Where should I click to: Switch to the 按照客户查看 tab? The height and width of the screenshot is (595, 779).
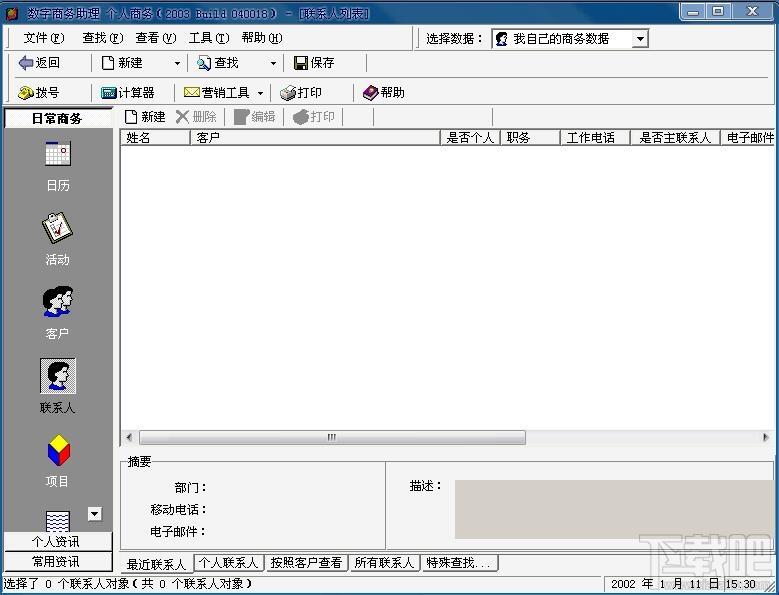coord(306,563)
